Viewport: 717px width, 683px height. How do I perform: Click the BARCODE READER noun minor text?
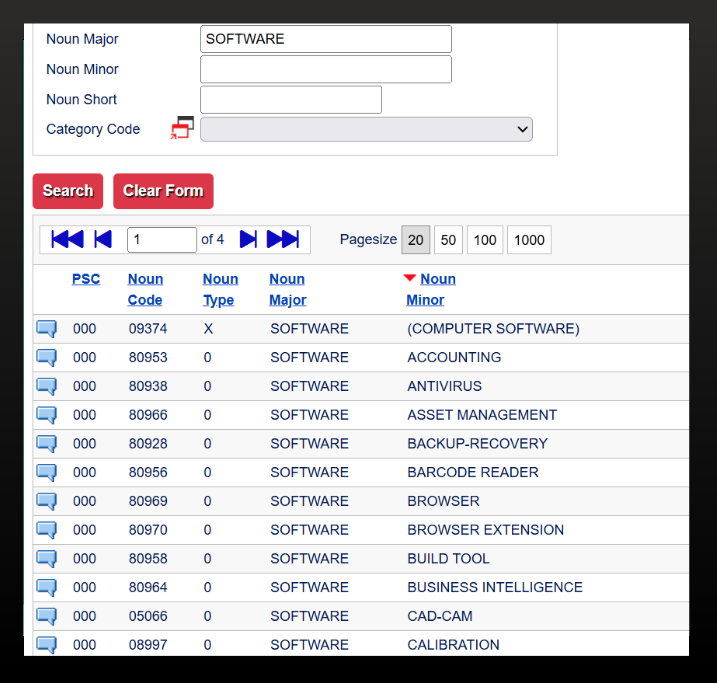coord(473,473)
